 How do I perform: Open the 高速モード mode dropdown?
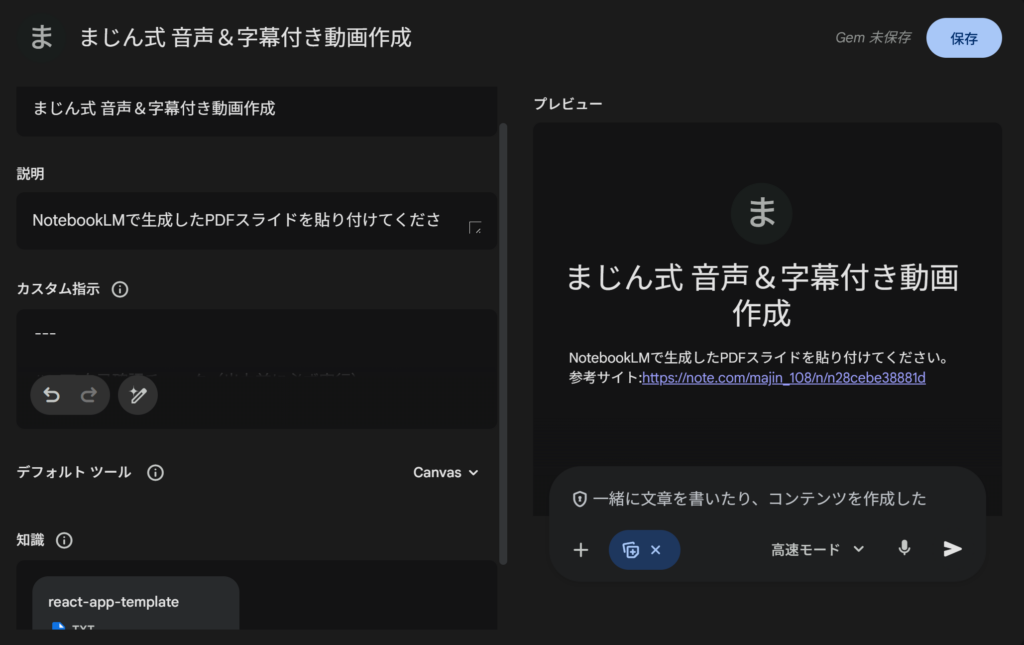point(814,549)
